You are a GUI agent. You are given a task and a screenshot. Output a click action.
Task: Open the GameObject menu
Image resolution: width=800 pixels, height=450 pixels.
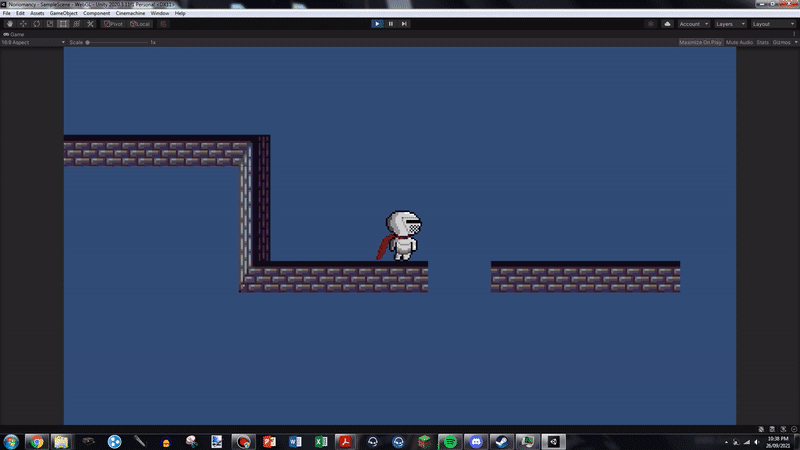[x=64, y=13]
